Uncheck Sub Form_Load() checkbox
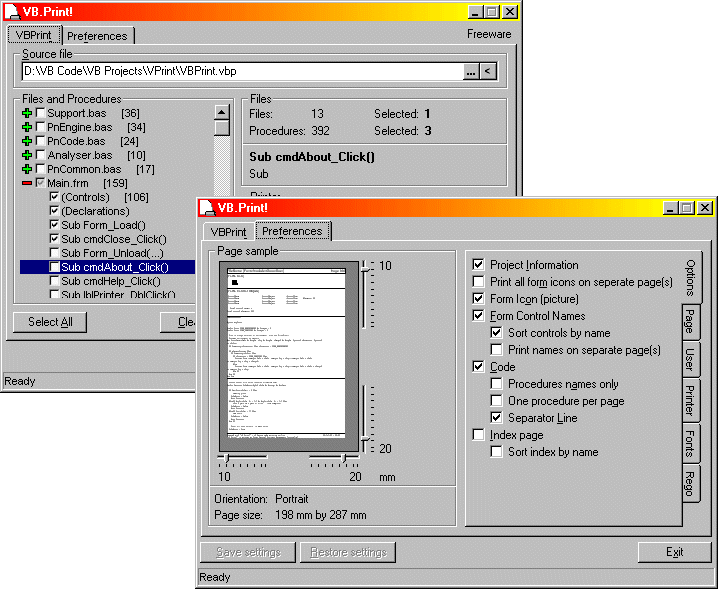This screenshot has width=719, height=589. click(x=54, y=225)
